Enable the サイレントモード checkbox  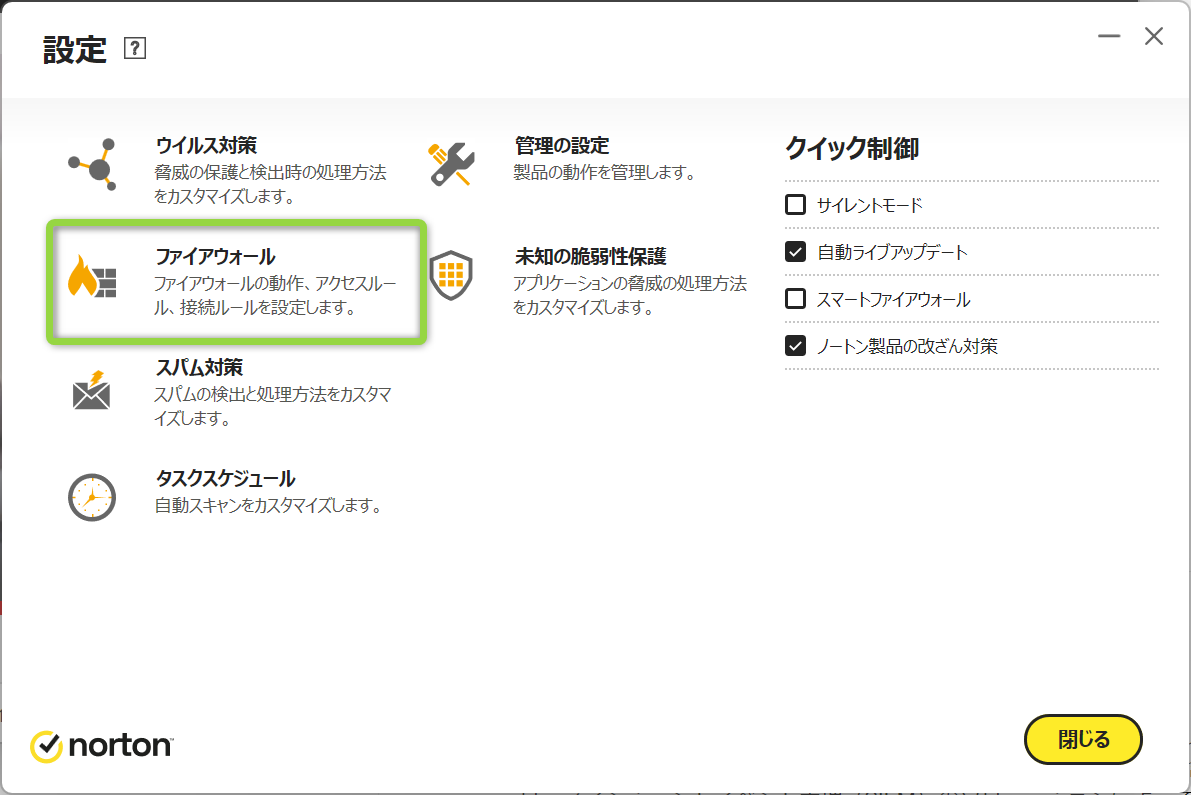[x=796, y=205]
